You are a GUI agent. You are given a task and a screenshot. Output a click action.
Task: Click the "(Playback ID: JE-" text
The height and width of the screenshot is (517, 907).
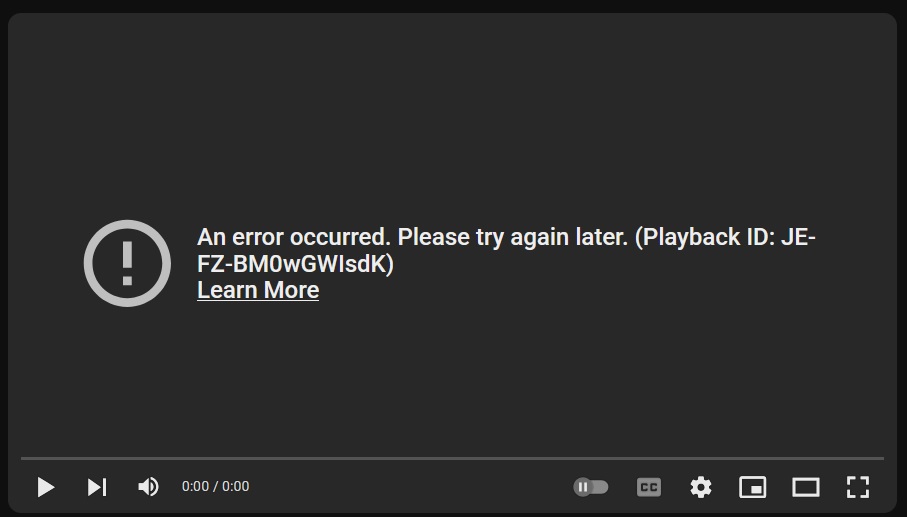(725, 237)
